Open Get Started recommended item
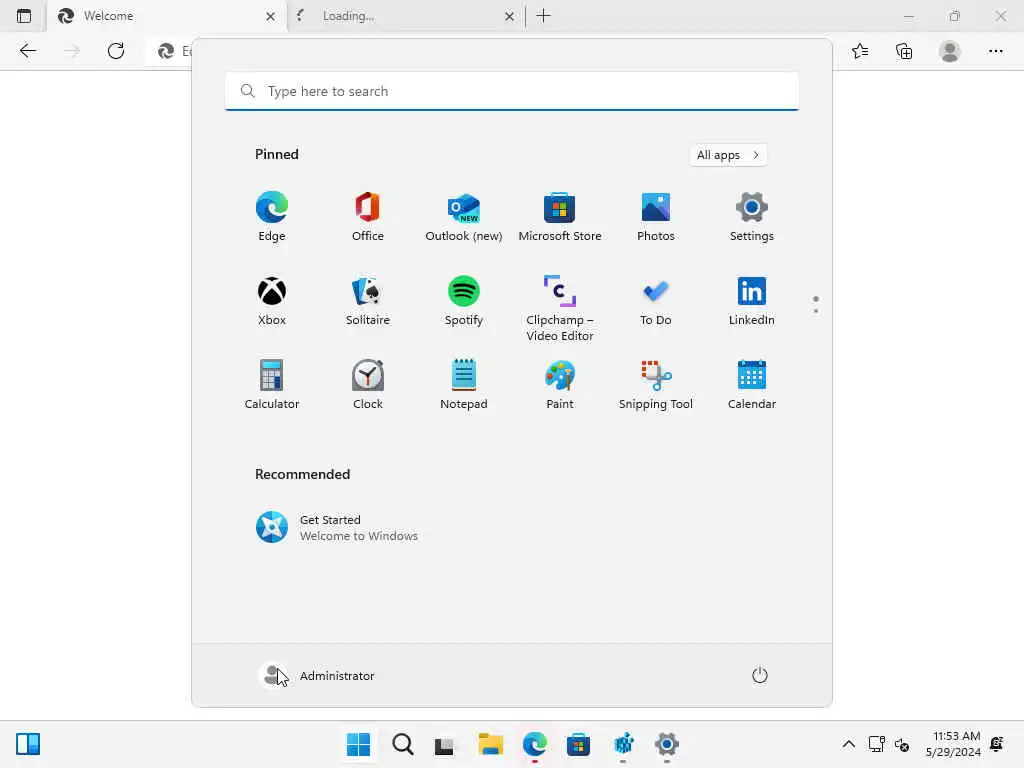Viewport: 1024px width, 768px height. pos(337,527)
